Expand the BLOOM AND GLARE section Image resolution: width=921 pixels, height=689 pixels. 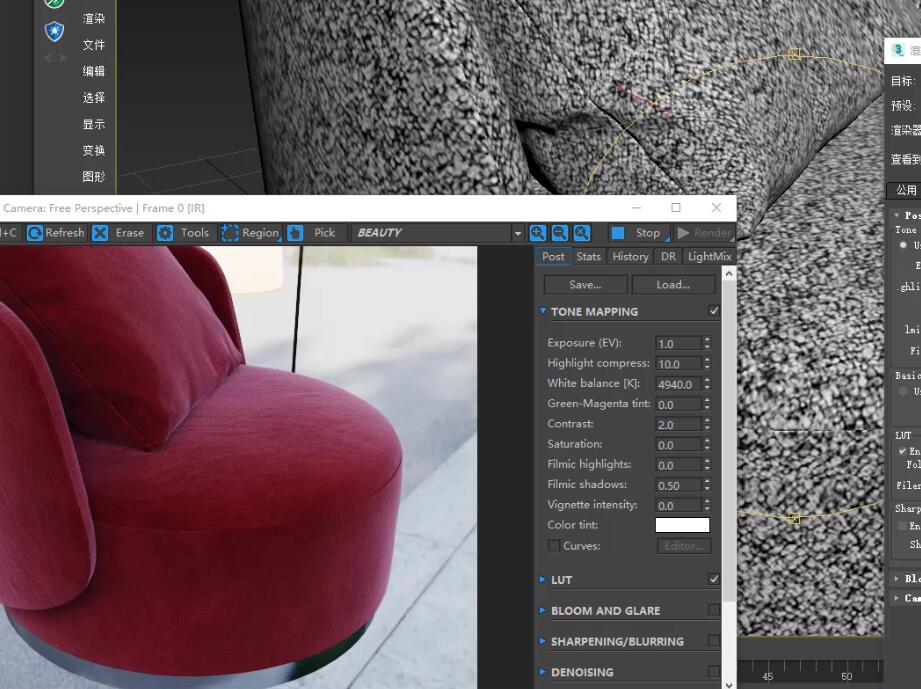click(x=543, y=610)
